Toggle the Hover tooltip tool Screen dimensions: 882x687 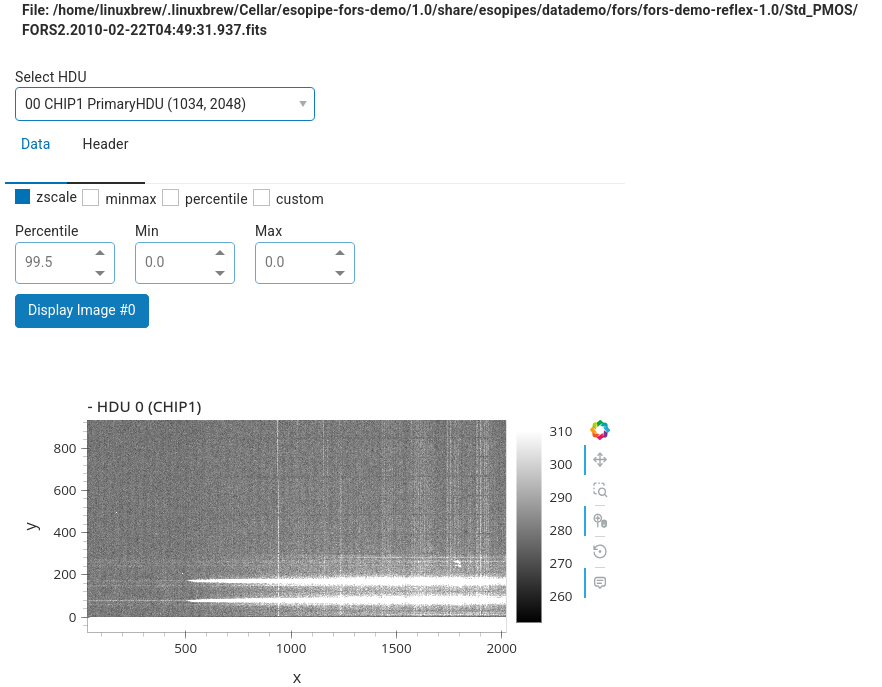point(600,582)
